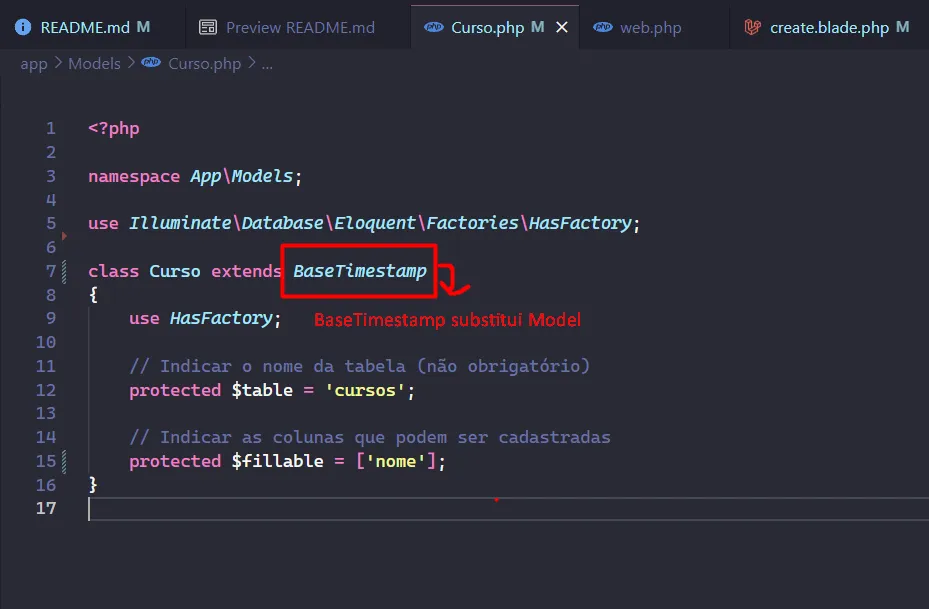Open the Models breadcrumb dropdown
Viewport: 929px width, 609px height.
95,63
